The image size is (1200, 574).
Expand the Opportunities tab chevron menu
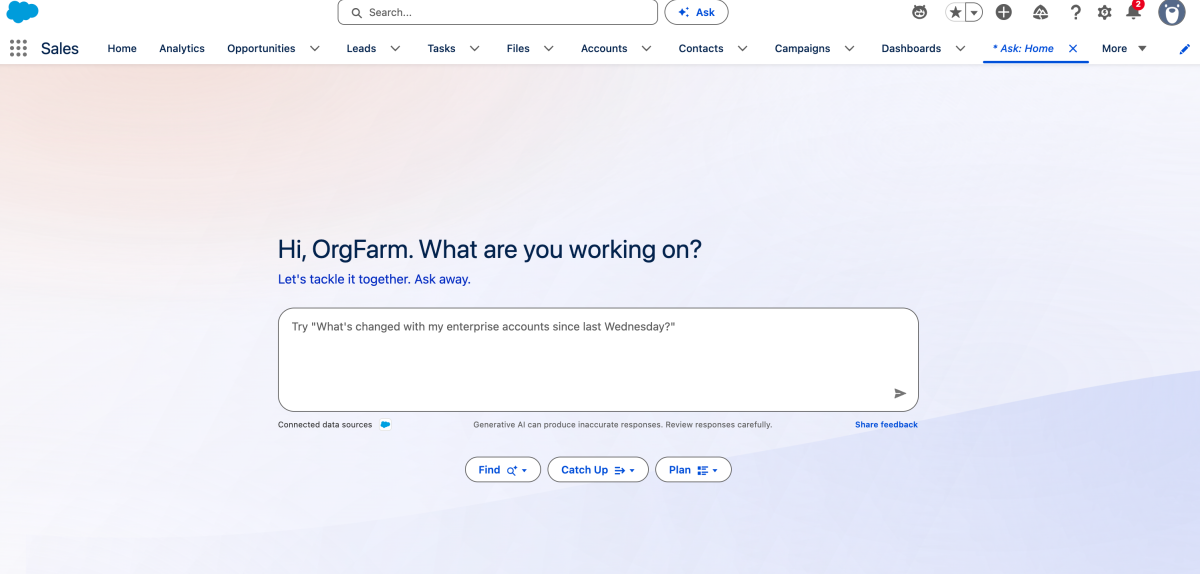[314, 48]
